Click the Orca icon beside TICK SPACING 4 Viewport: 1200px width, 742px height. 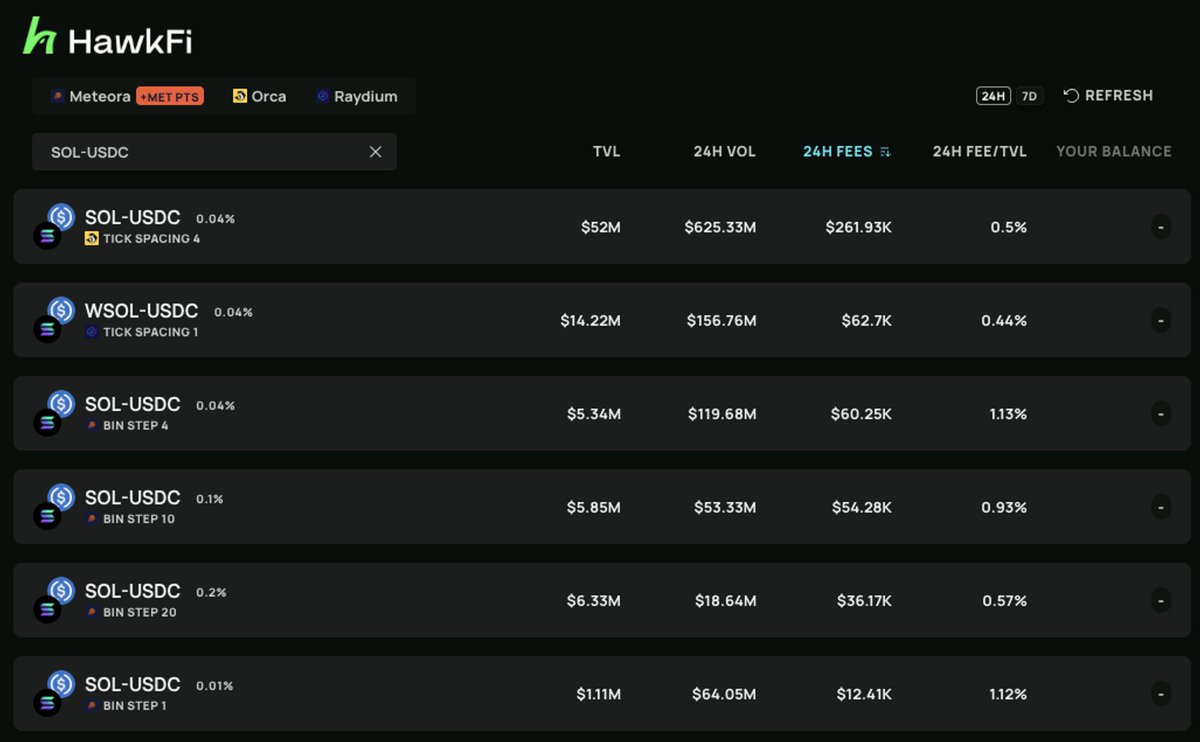pos(92,239)
